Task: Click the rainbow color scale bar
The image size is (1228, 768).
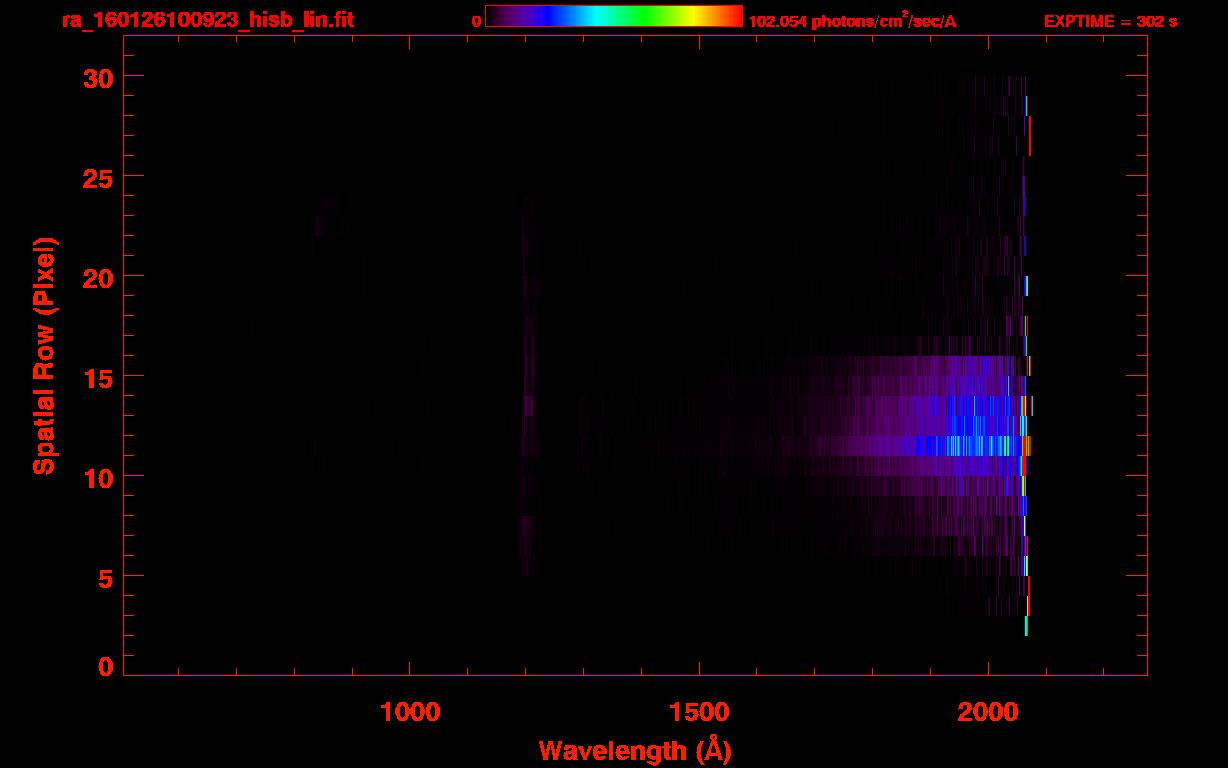Action: click(614, 17)
